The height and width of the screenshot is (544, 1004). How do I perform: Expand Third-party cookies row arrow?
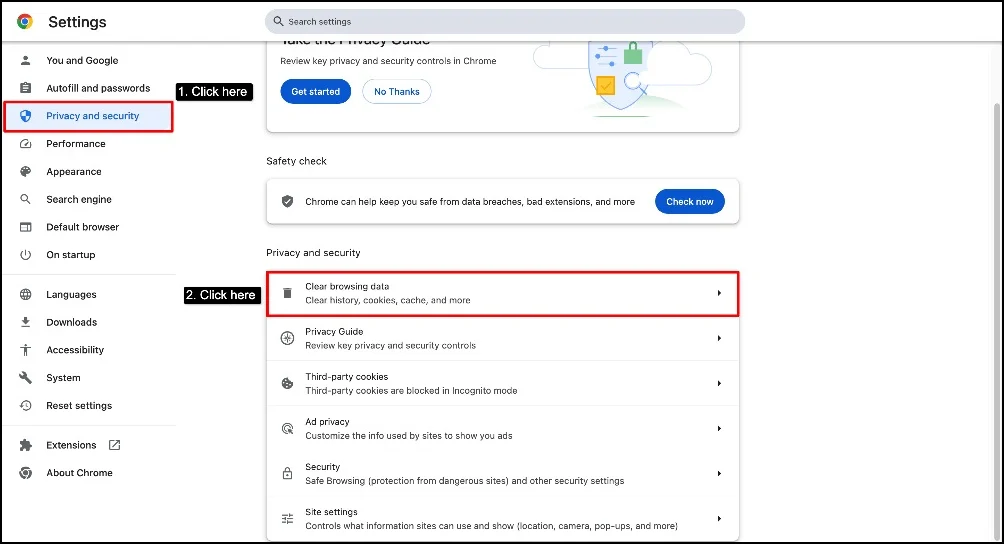click(x=719, y=383)
